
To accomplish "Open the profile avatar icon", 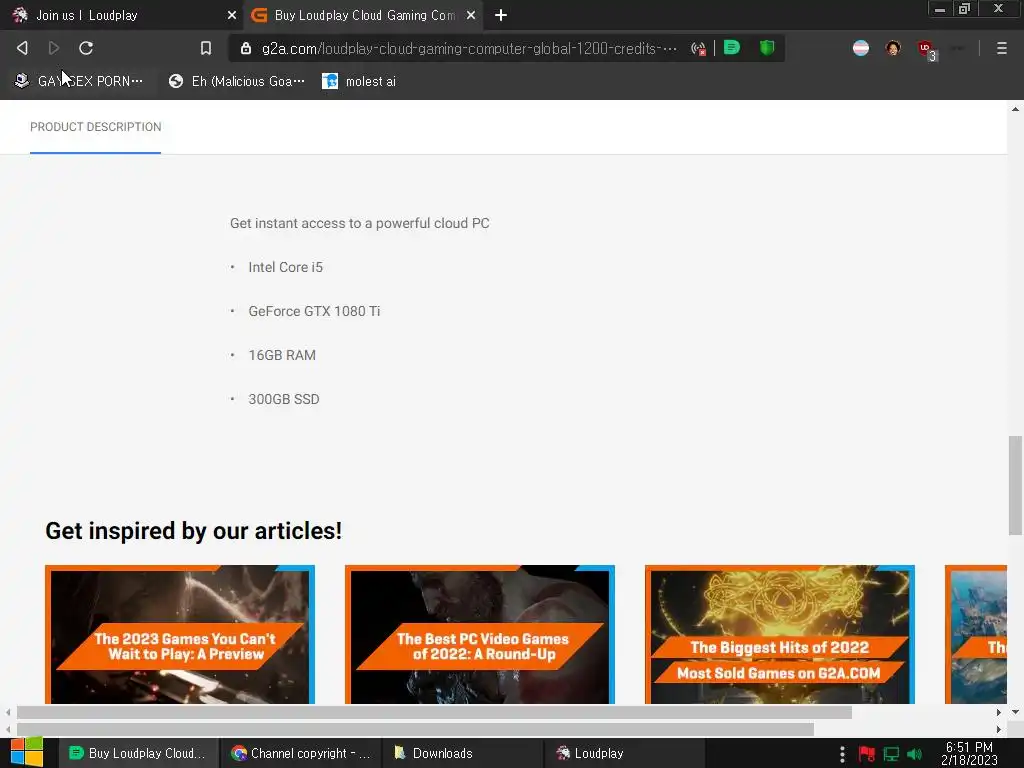I will tap(893, 48).
